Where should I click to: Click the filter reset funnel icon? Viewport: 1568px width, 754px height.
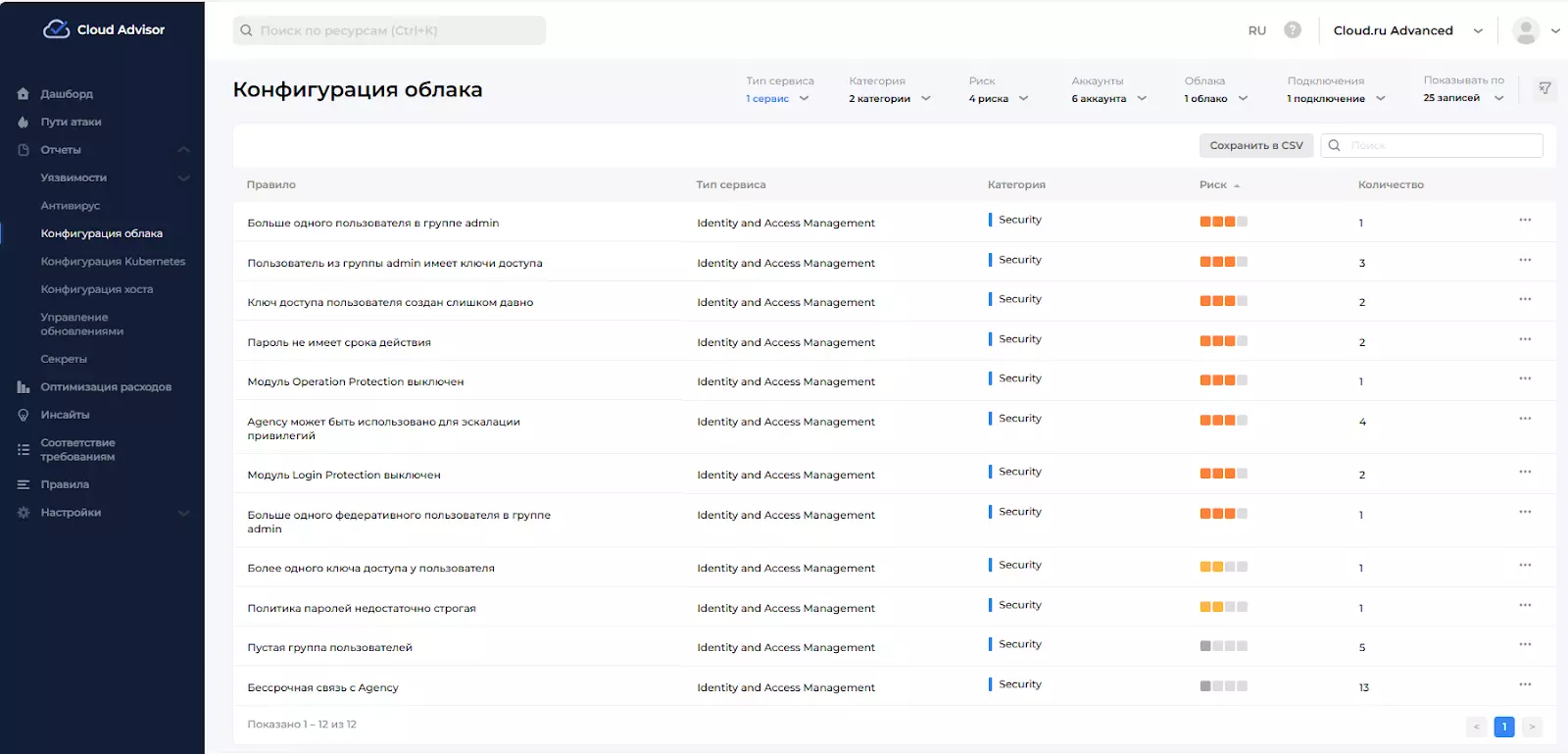[x=1544, y=88]
